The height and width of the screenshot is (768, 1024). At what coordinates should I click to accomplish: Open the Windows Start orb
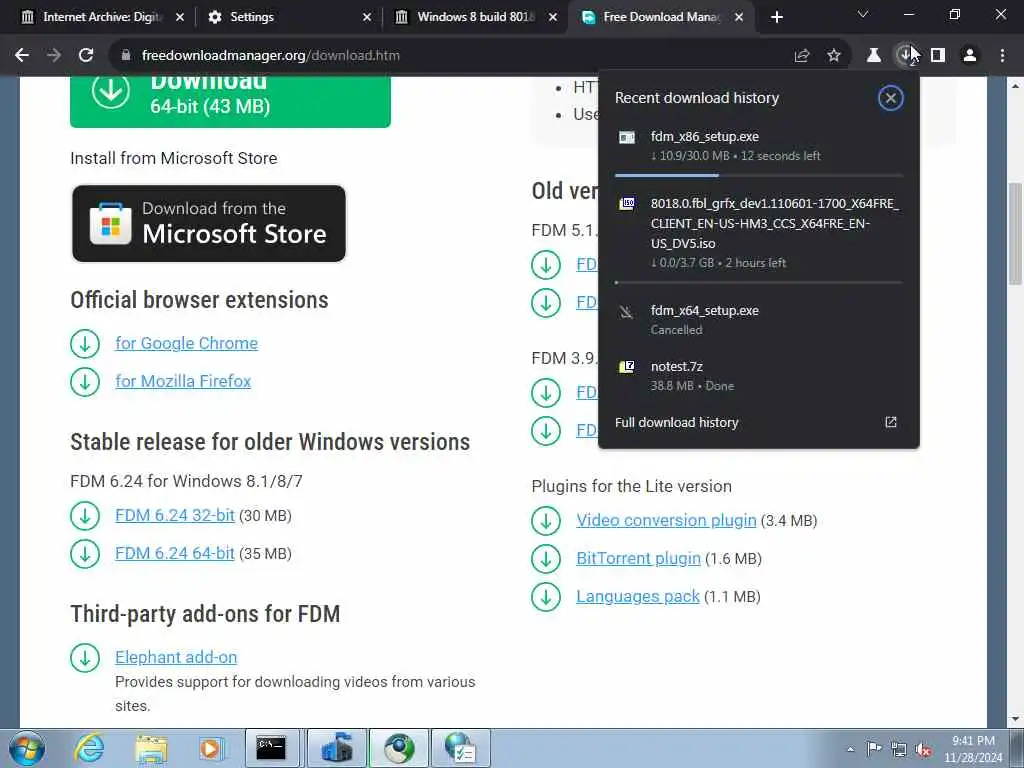pyautogui.click(x=27, y=748)
